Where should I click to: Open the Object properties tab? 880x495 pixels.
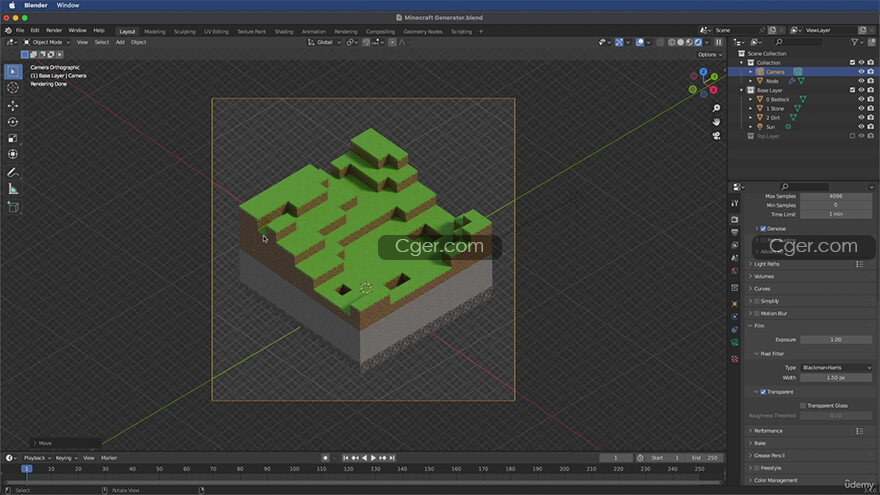[x=735, y=304]
